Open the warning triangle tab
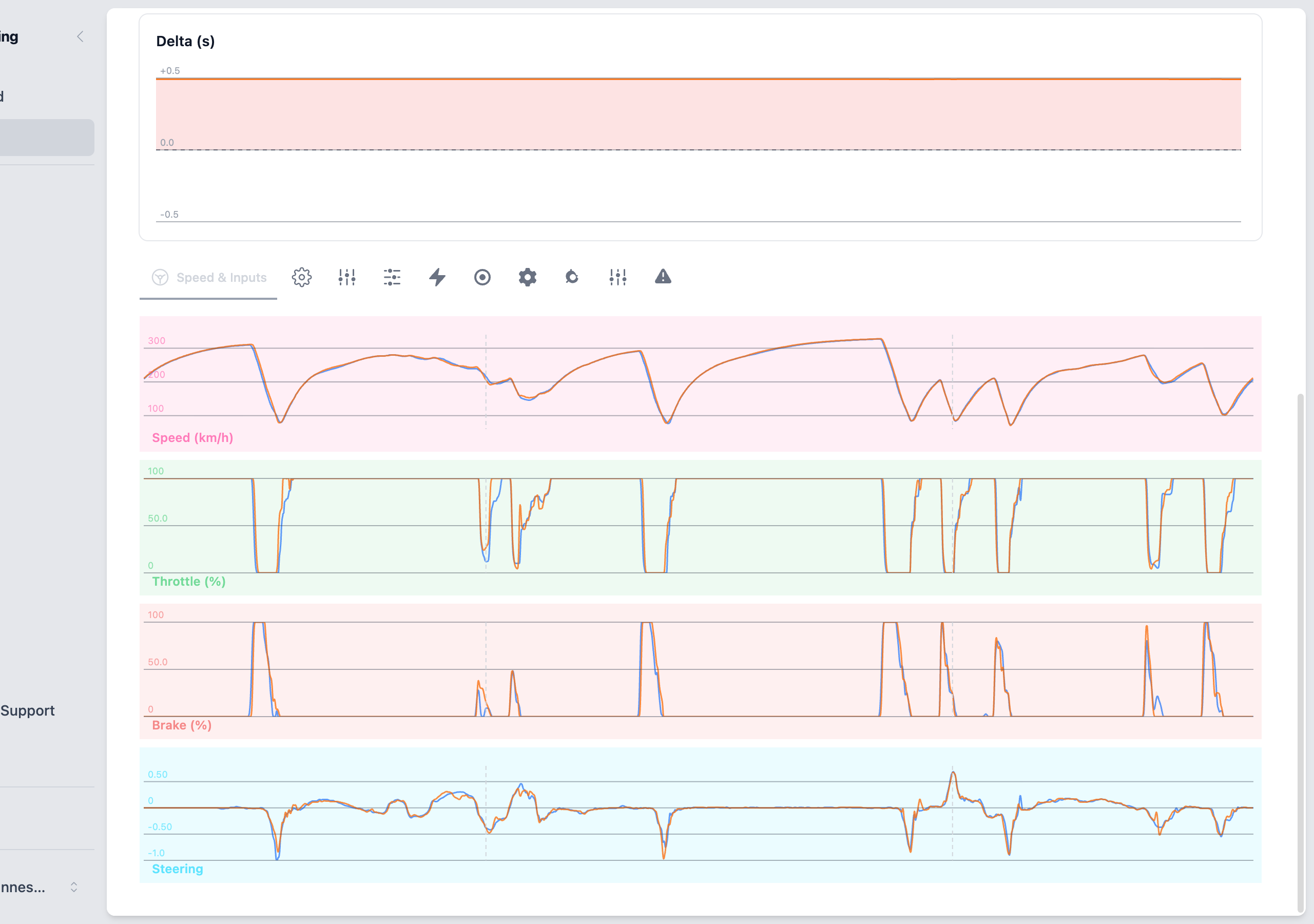 (663, 277)
